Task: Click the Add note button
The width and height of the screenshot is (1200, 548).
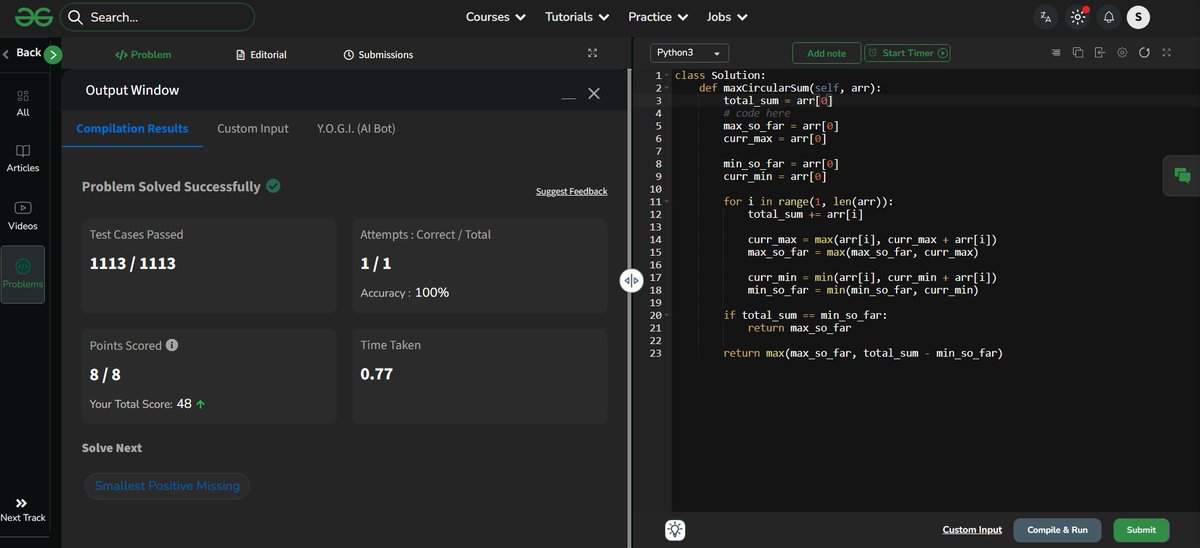Action: [826, 53]
